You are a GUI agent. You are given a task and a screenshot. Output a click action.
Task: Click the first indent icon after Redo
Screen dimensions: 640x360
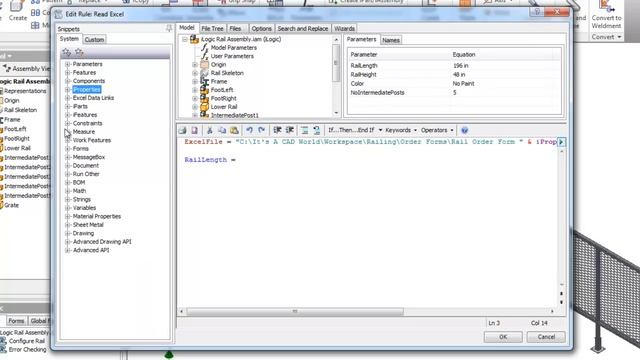(x=278, y=130)
